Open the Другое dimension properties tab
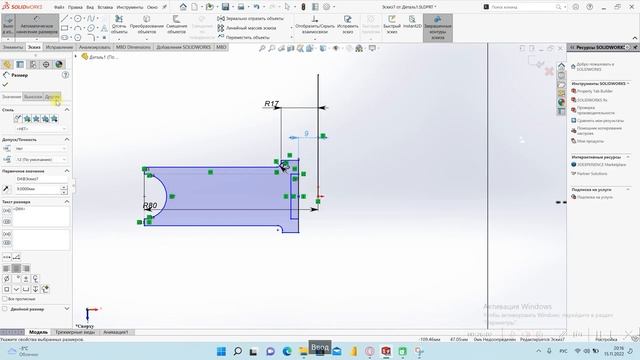The width and height of the screenshot is (640, 360). click(53, 97)
